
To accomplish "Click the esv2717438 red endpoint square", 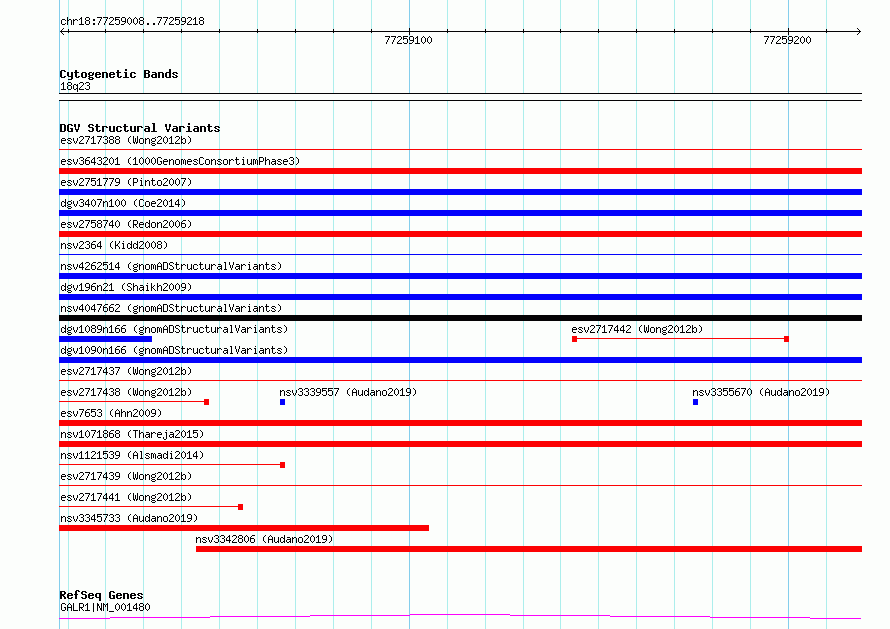I will [x=207, y=402].
